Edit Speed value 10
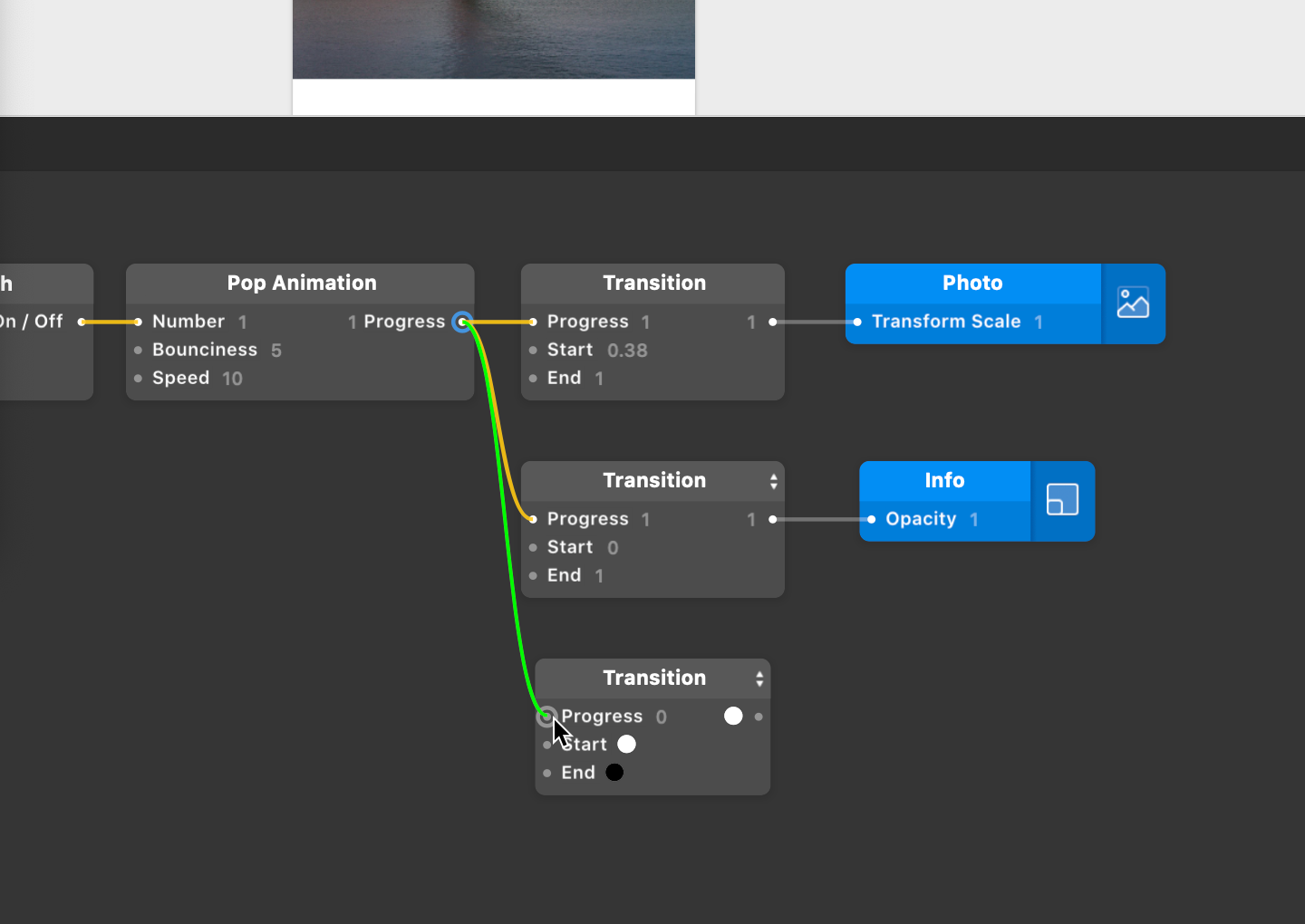The height and width of the screenshot is (924, 1305). (232, 379)
